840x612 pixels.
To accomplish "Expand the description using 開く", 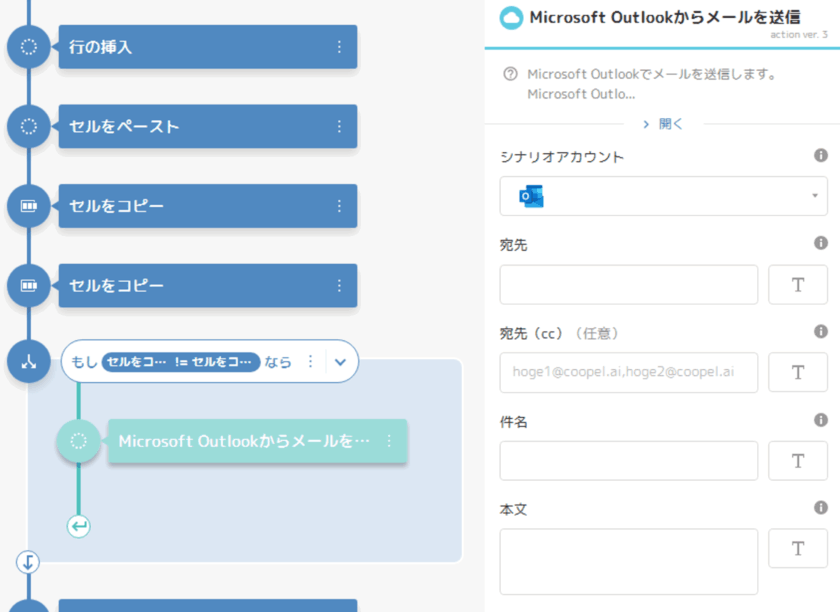I will click(663, 124).
